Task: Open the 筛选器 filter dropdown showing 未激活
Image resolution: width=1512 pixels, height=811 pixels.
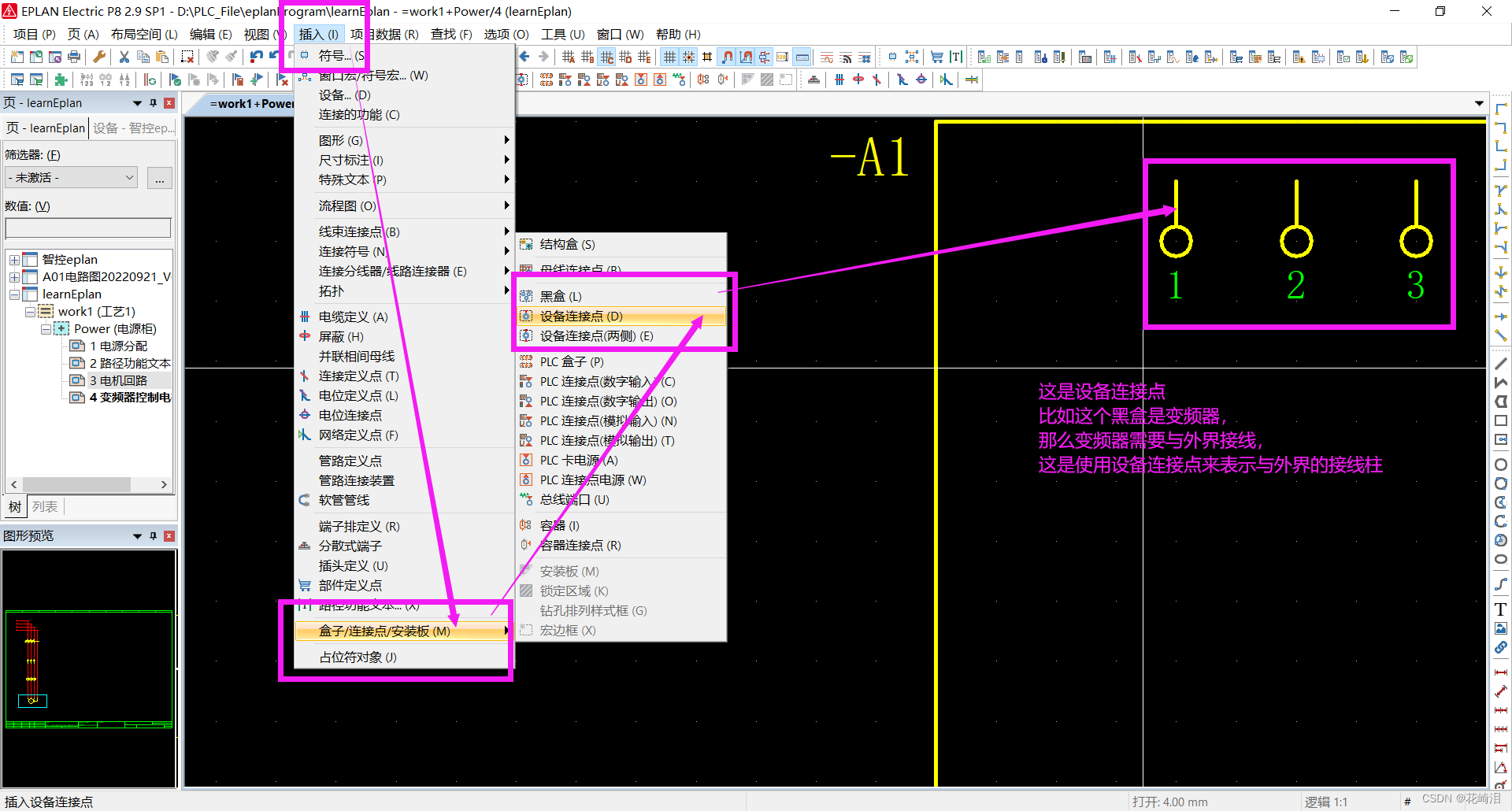Action: tap(69, 176)
